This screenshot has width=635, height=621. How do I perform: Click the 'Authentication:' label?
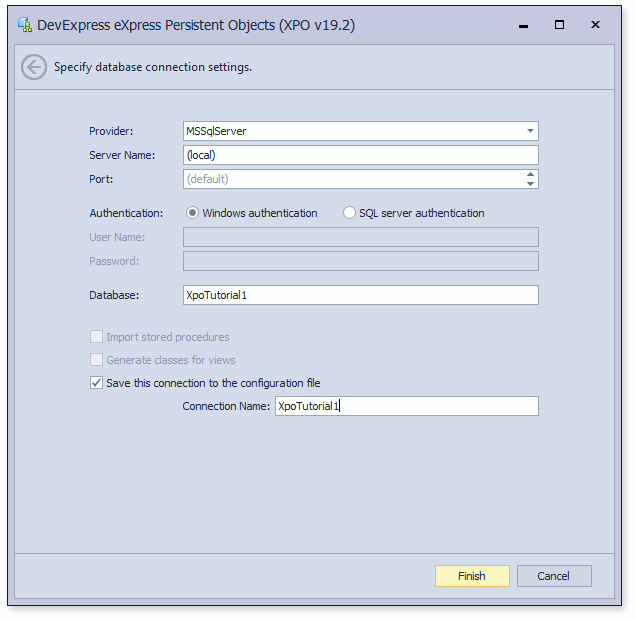point(126,213)
